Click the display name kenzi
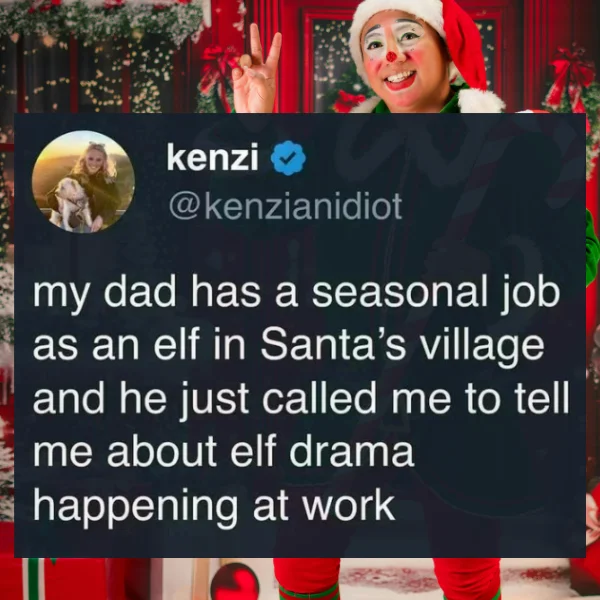This screenshot has height=600, width=600. 212,158
